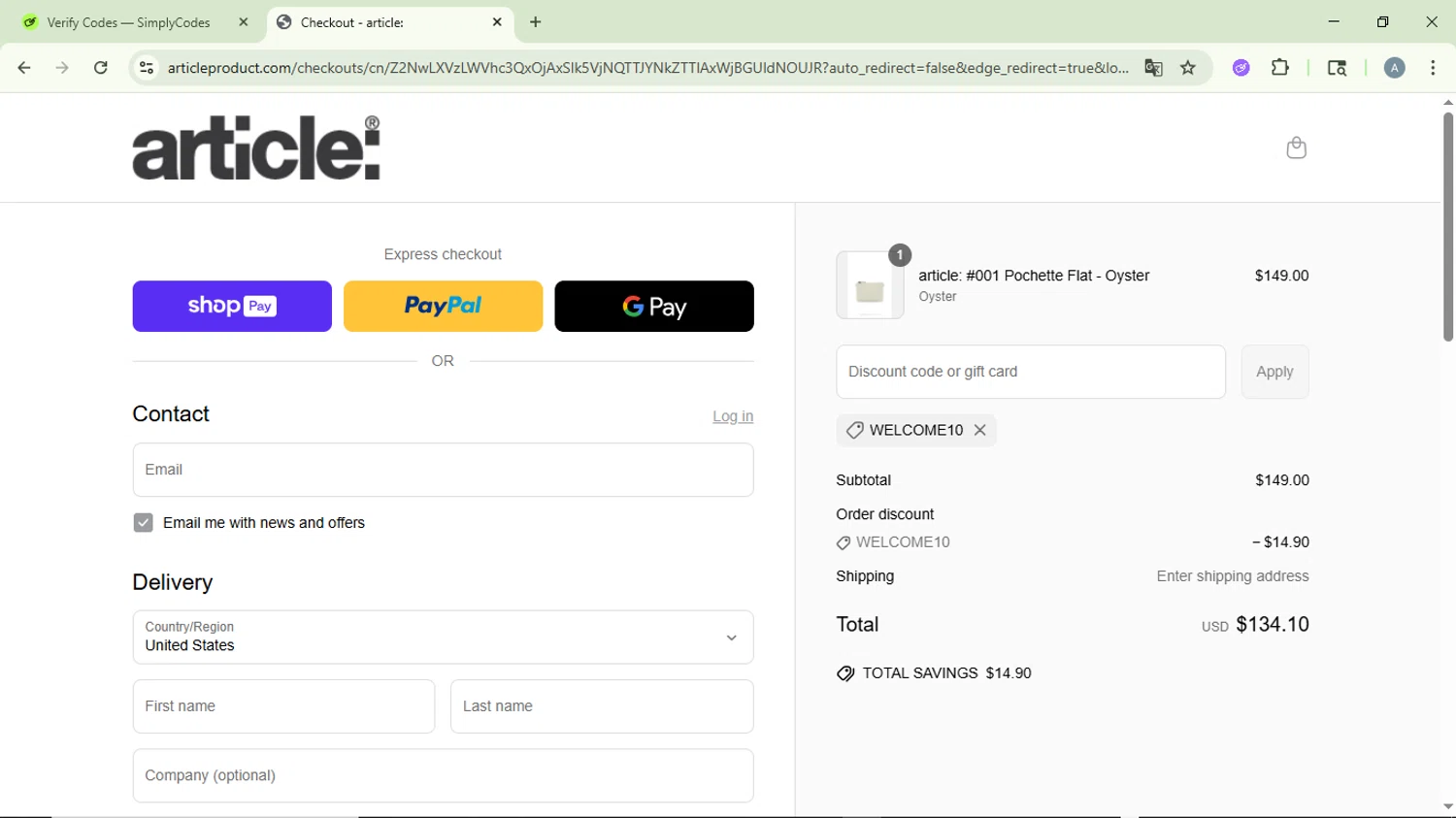Open the purple browser extension icon
Viewport: 1456px width, 818px height.
coord(1241,68)
